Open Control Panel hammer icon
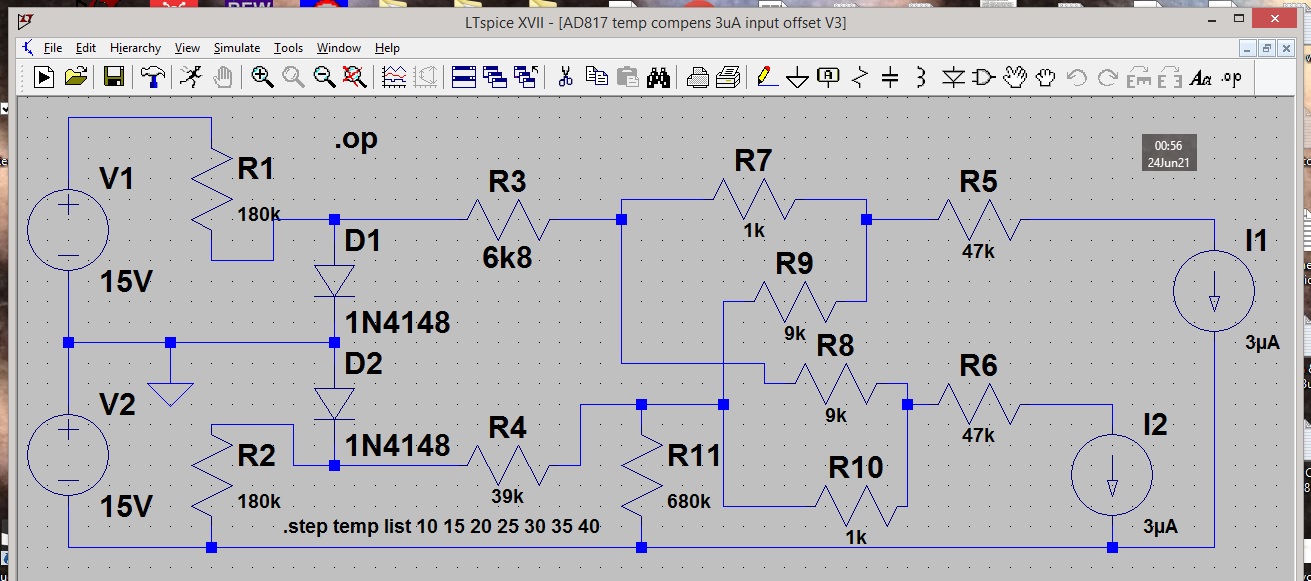The width and height of the screenshot is (1311, 581). click(x=154, y=77)
